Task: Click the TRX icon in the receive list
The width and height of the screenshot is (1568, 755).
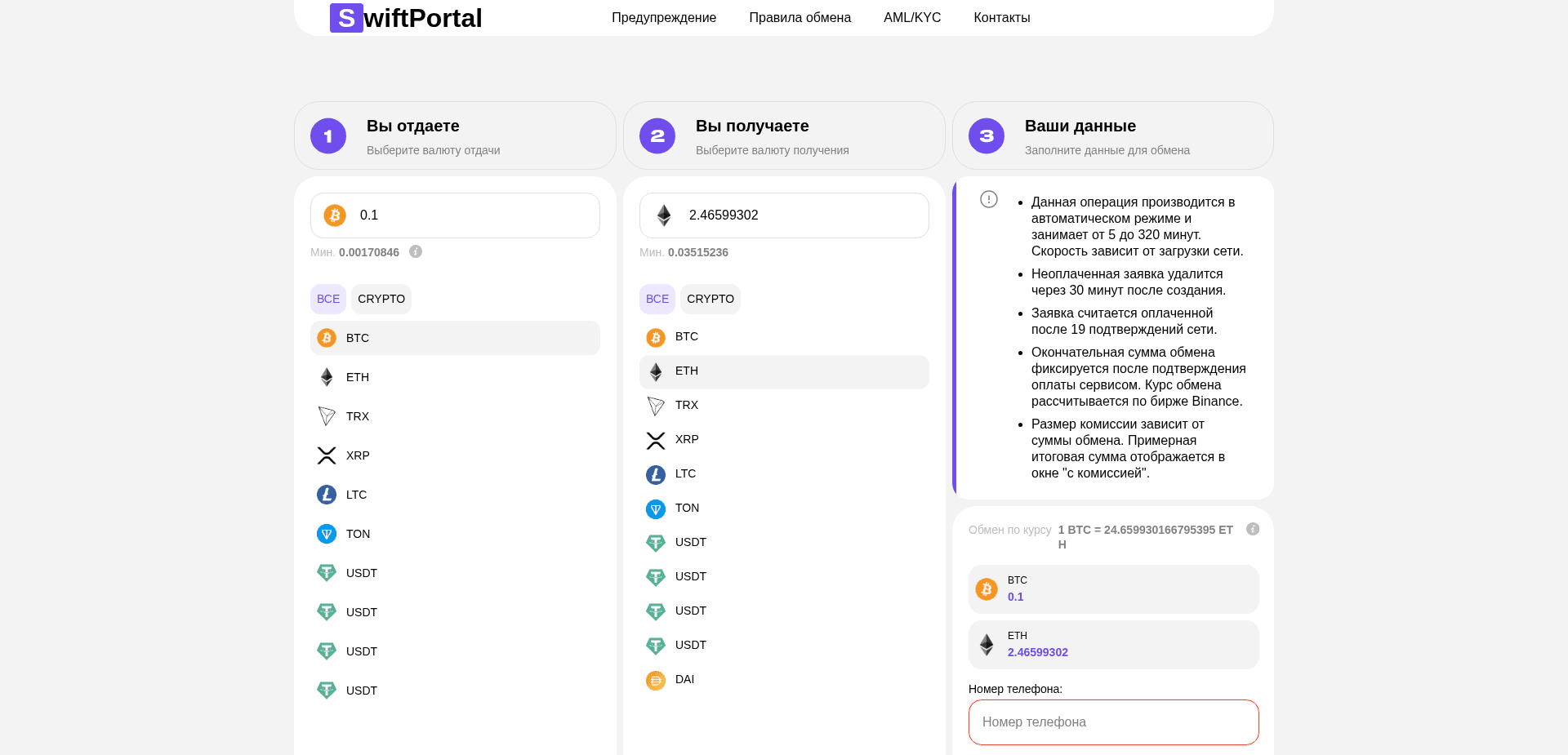Action: (x=656, y=406)
